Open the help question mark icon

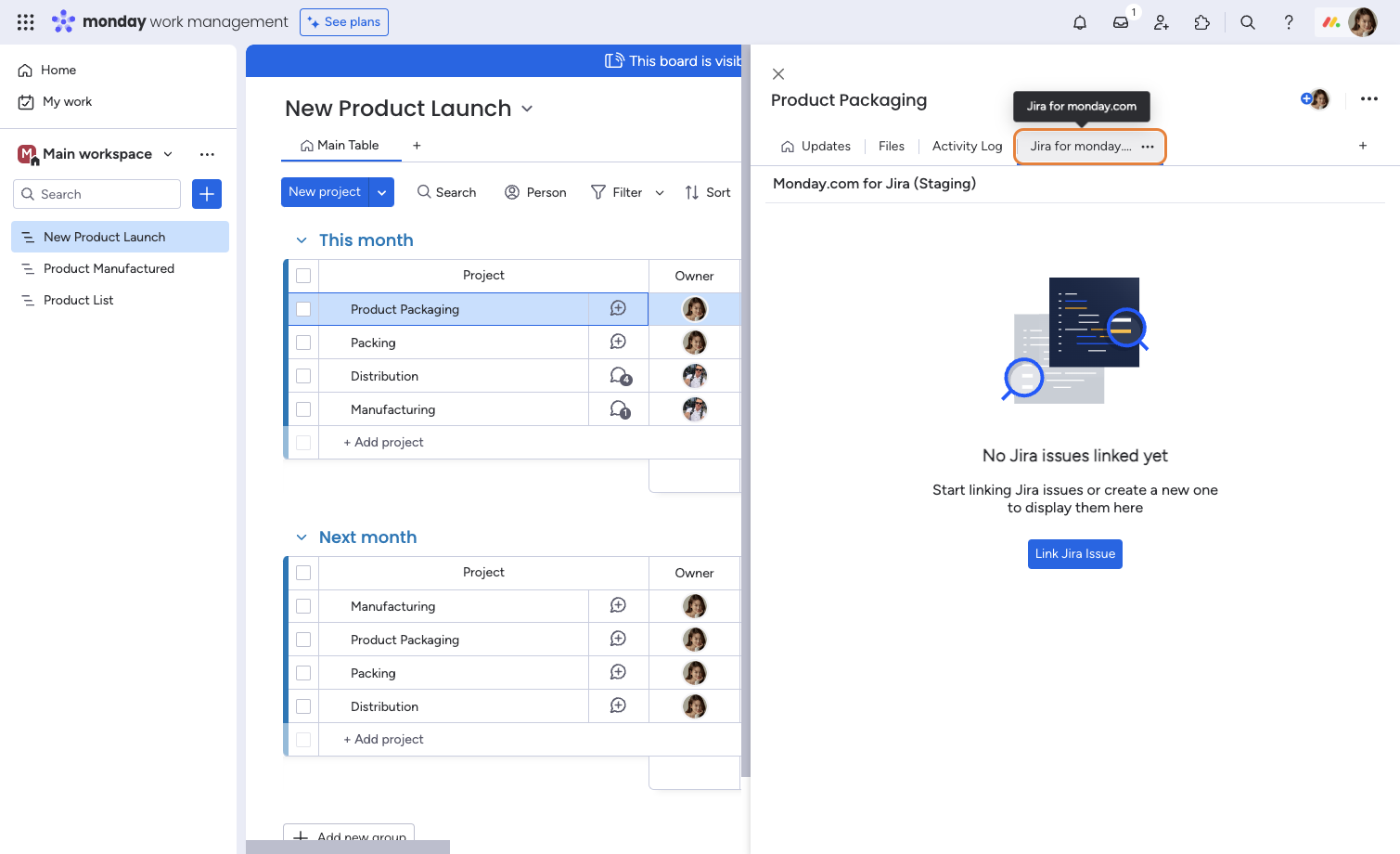click(1289, 22)
